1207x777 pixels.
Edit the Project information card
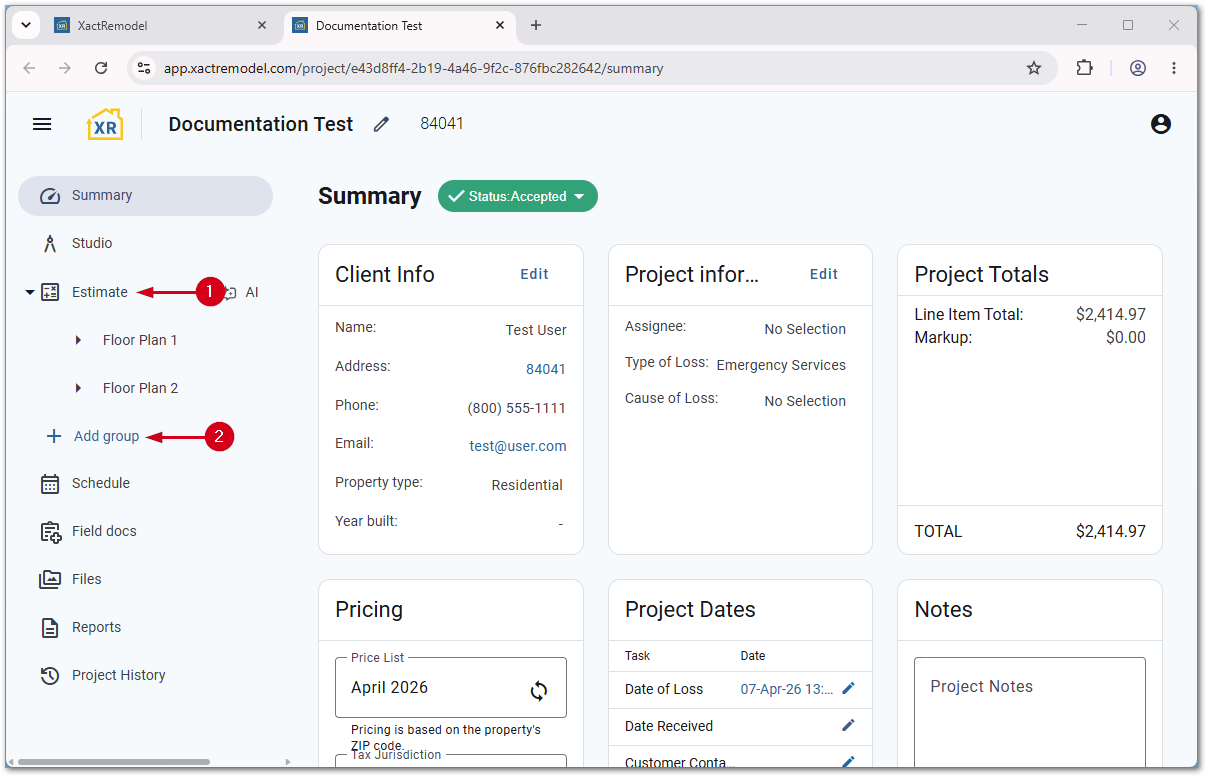pyautogui.click(x=824, y=274)
